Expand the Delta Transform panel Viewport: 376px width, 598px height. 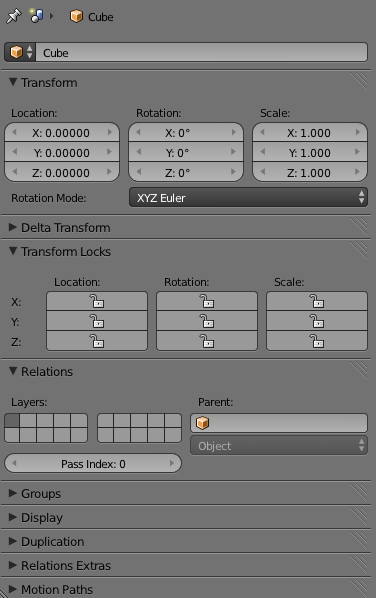coord(13,227)
